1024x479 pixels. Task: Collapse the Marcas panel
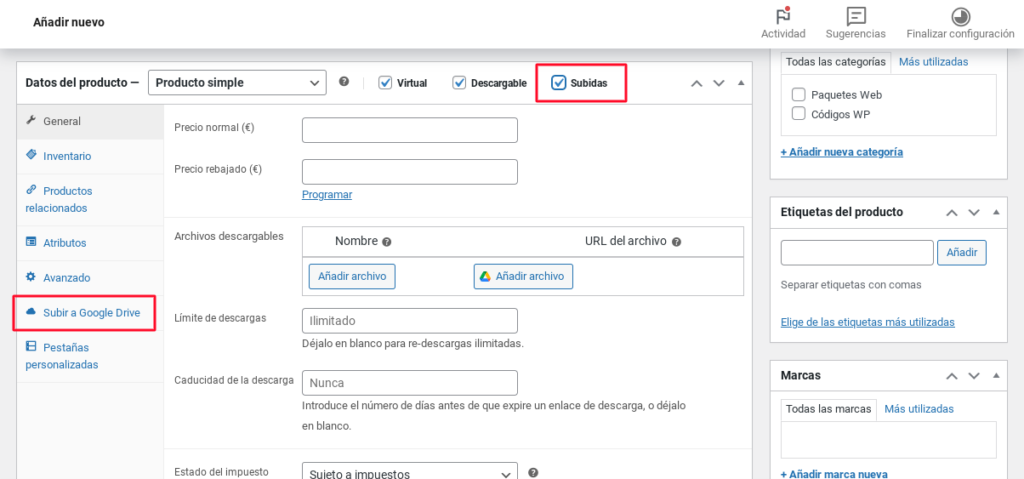(x=996, y=376)
